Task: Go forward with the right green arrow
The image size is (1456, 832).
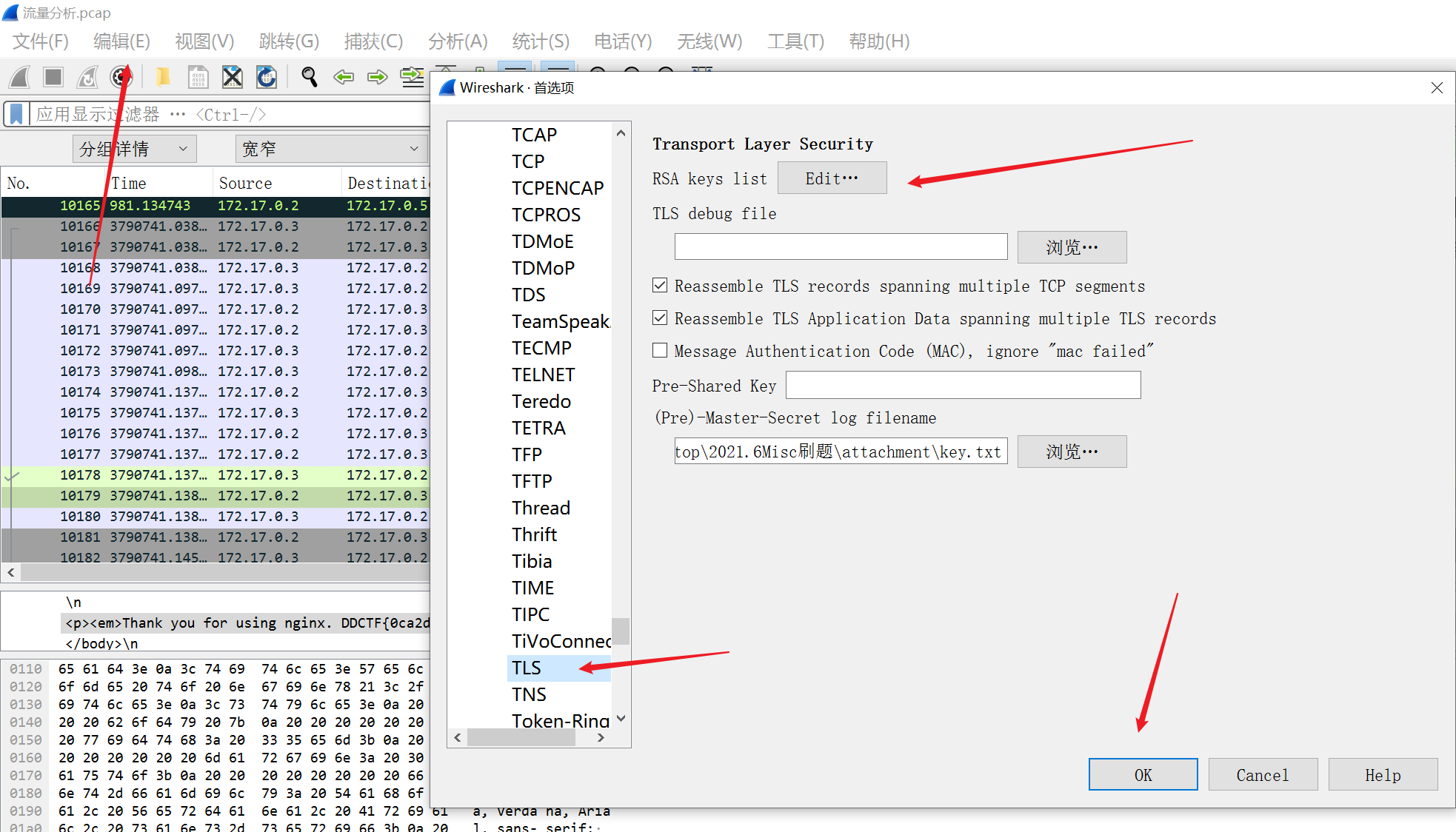Action: tap(378, 77)
